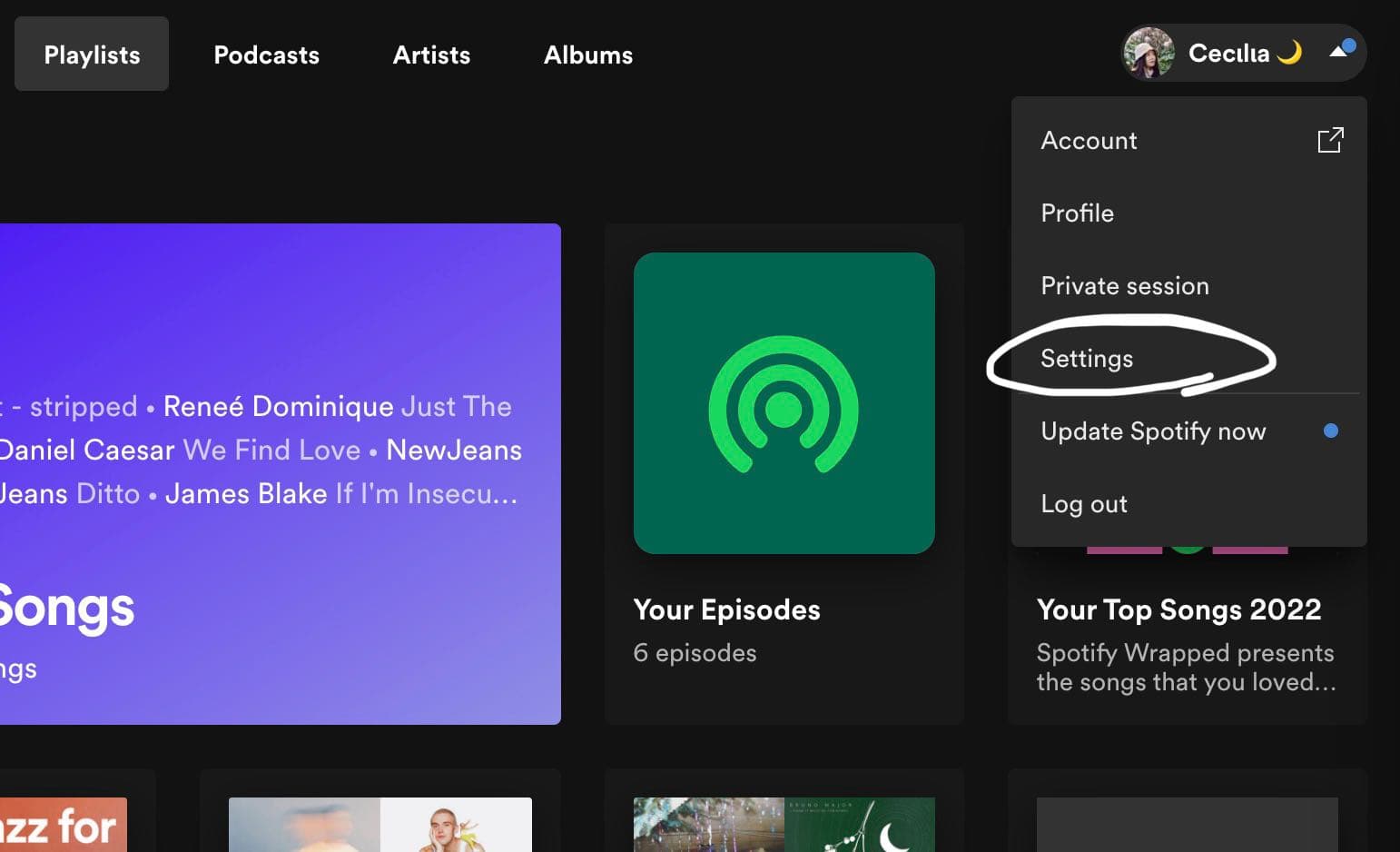Screen dimensions: 1400x852
Task: Click the blue dot beside Update Spotify now
Action: tap(1330, 431)
